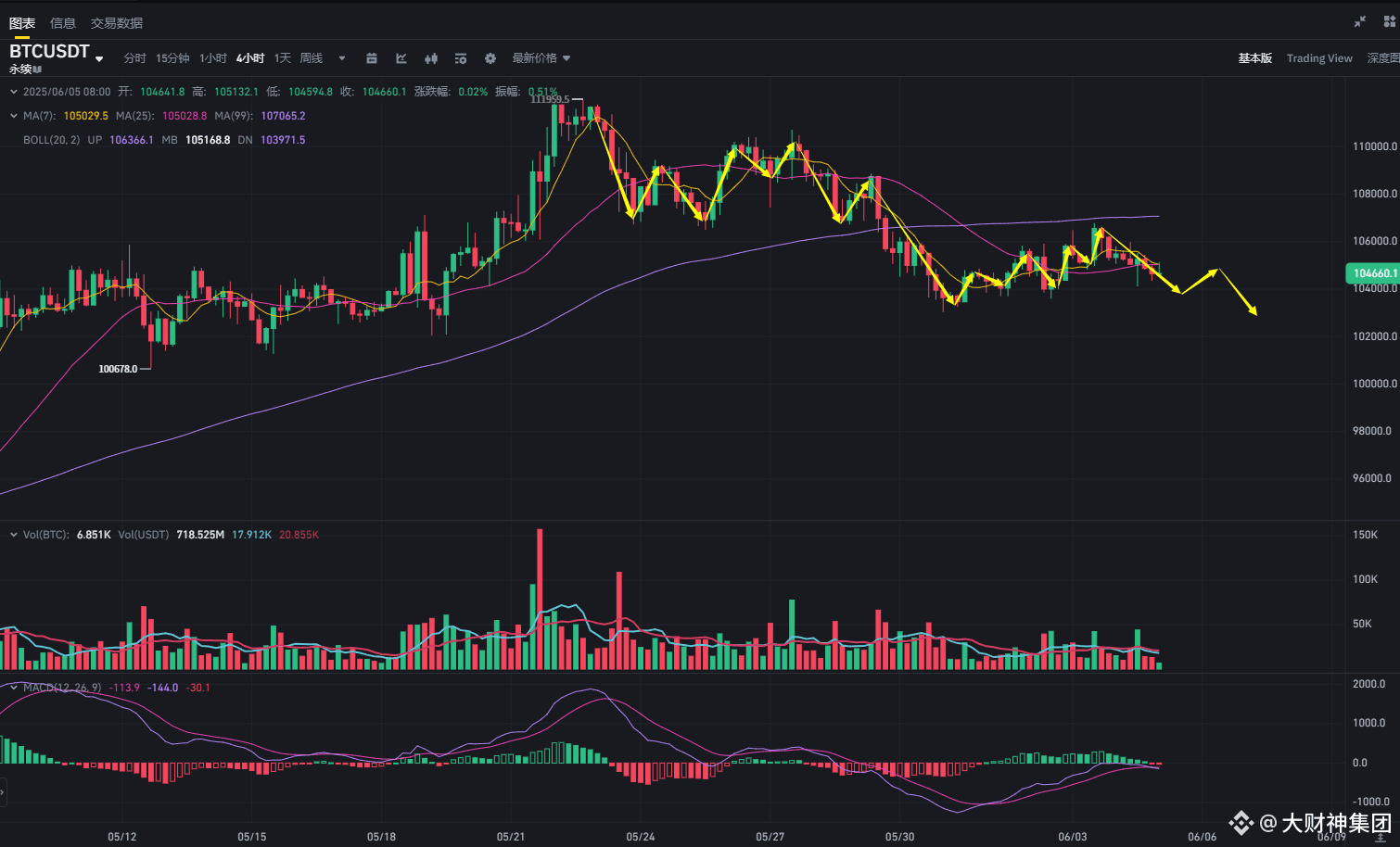Select the 基本版 chart mode

(1255, 58)
